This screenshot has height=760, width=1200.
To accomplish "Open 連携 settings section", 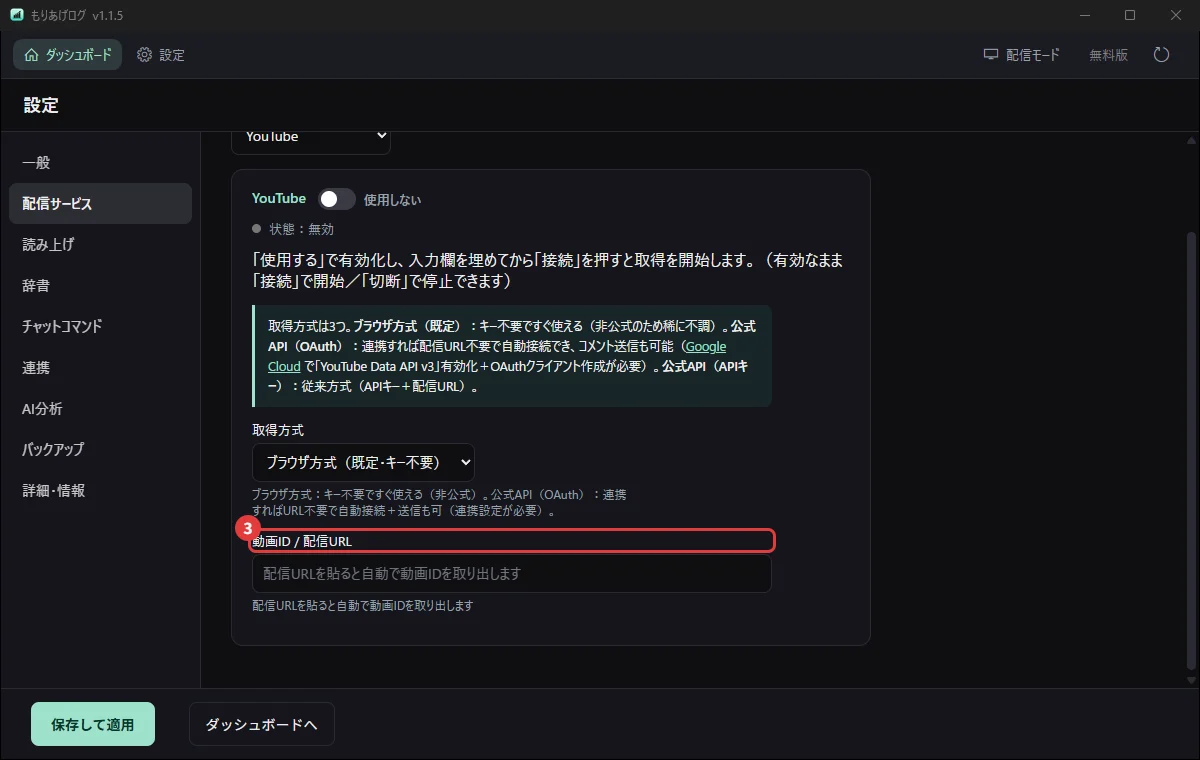I will pos(100,367).
